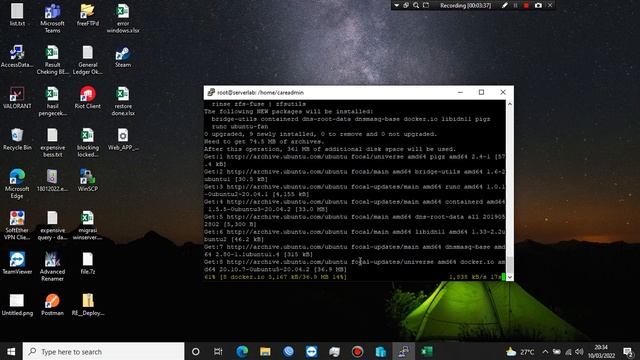
Task: Open error windows.xlsx spreadsheet icon
Action: [x=123, y=18]
